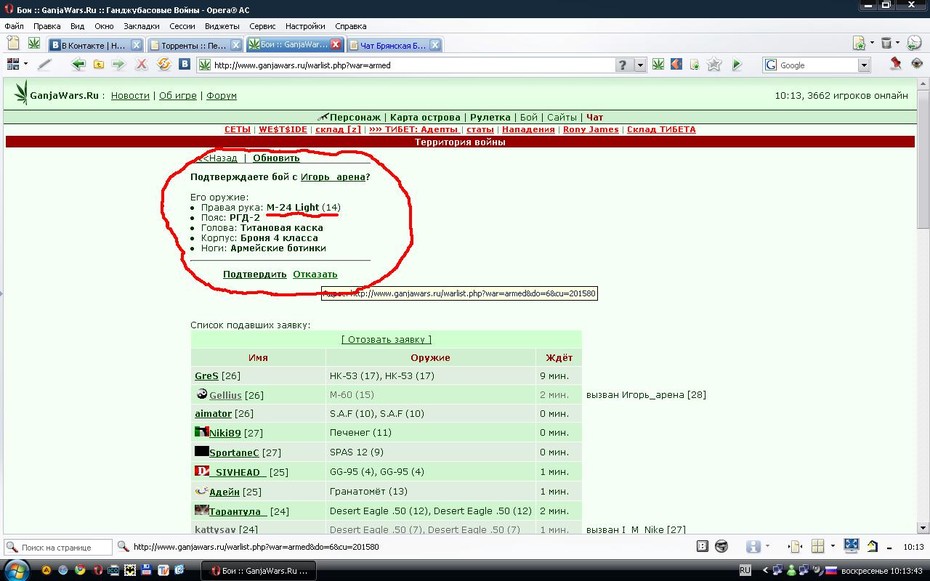Viewport: 930px width, 581px height.
Task: Open the new blank page icon before tabs
Action: [x=13, y=43]
